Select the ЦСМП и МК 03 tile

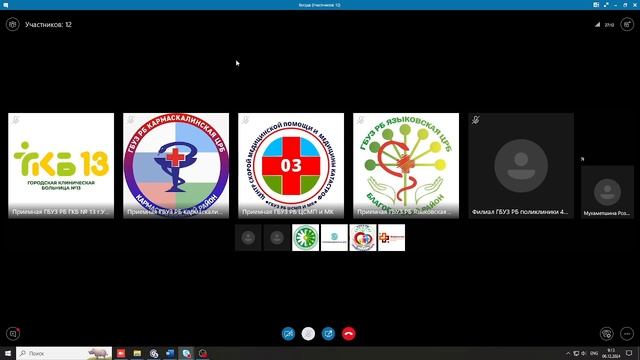click(291, 166)
